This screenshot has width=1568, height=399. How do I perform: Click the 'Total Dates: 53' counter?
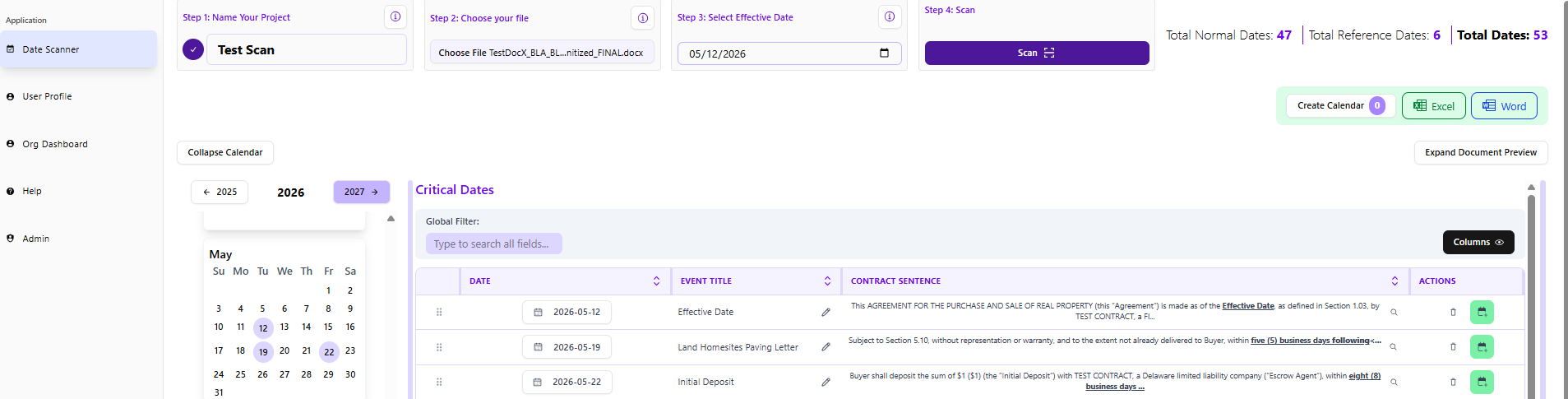(1502, 35)
